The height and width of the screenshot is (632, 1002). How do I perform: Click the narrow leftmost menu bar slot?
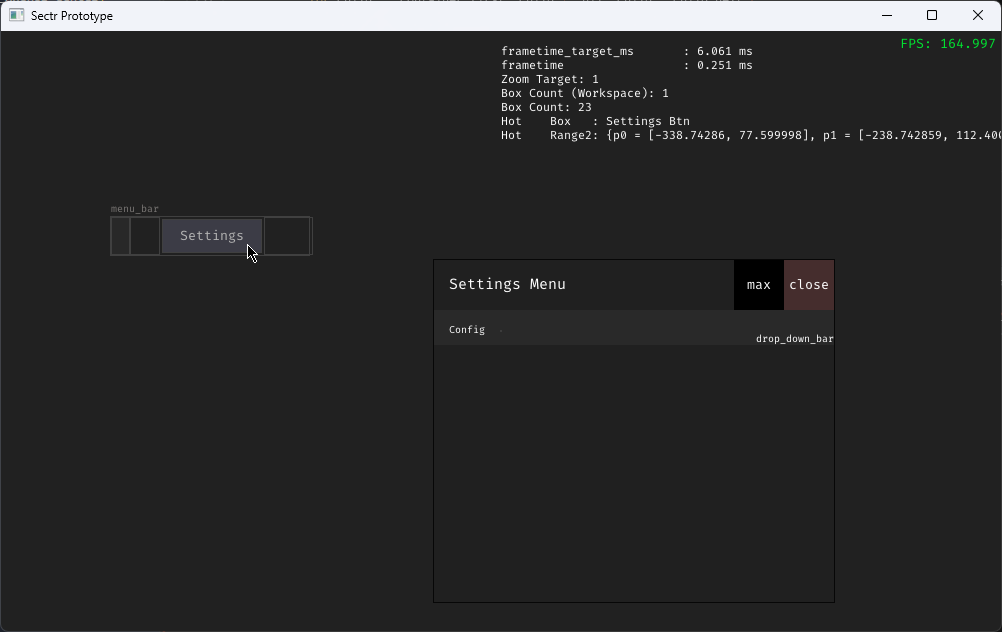coord(120,236)
